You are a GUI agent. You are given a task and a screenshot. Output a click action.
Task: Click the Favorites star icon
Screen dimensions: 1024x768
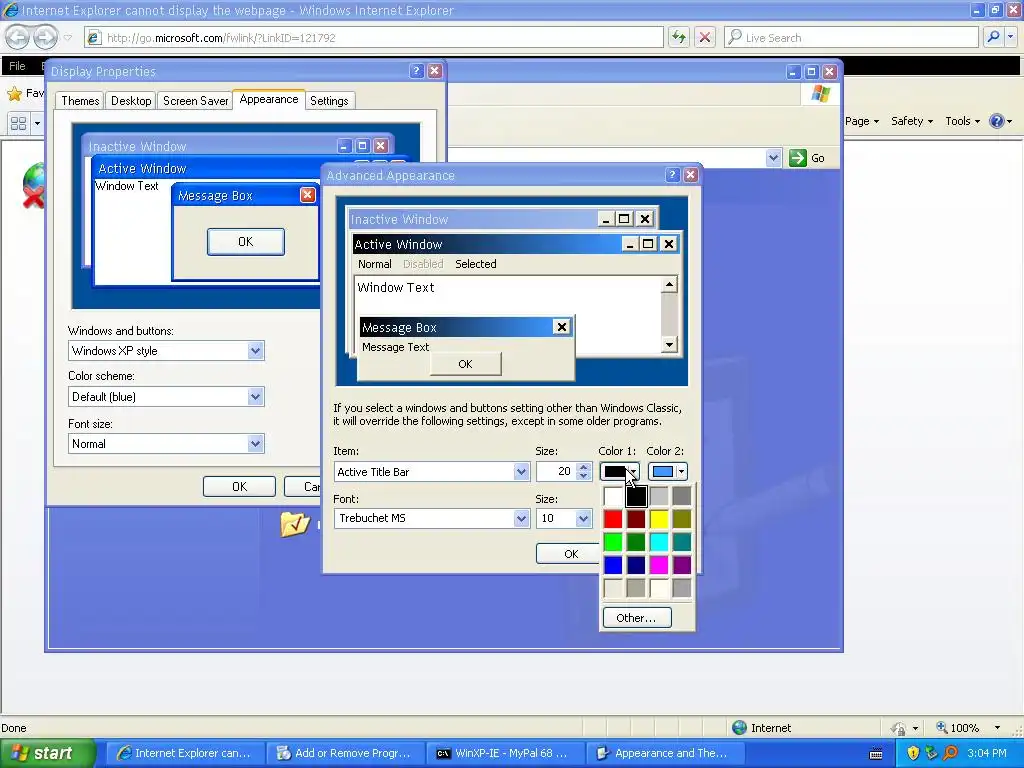click(x=14, y=93)
